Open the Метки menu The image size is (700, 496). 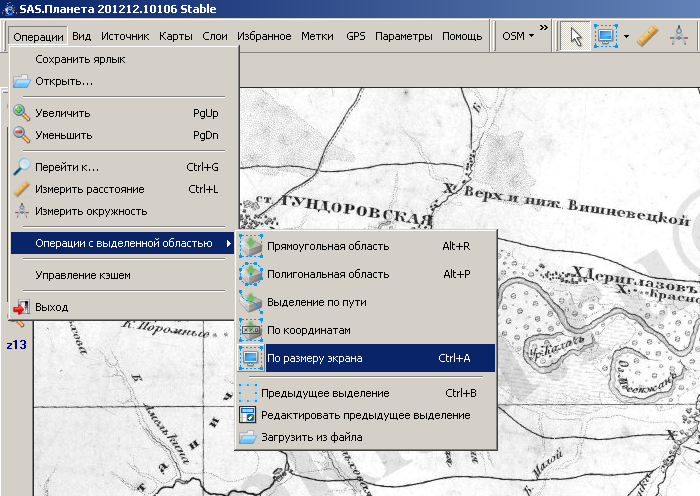(317, 36)
